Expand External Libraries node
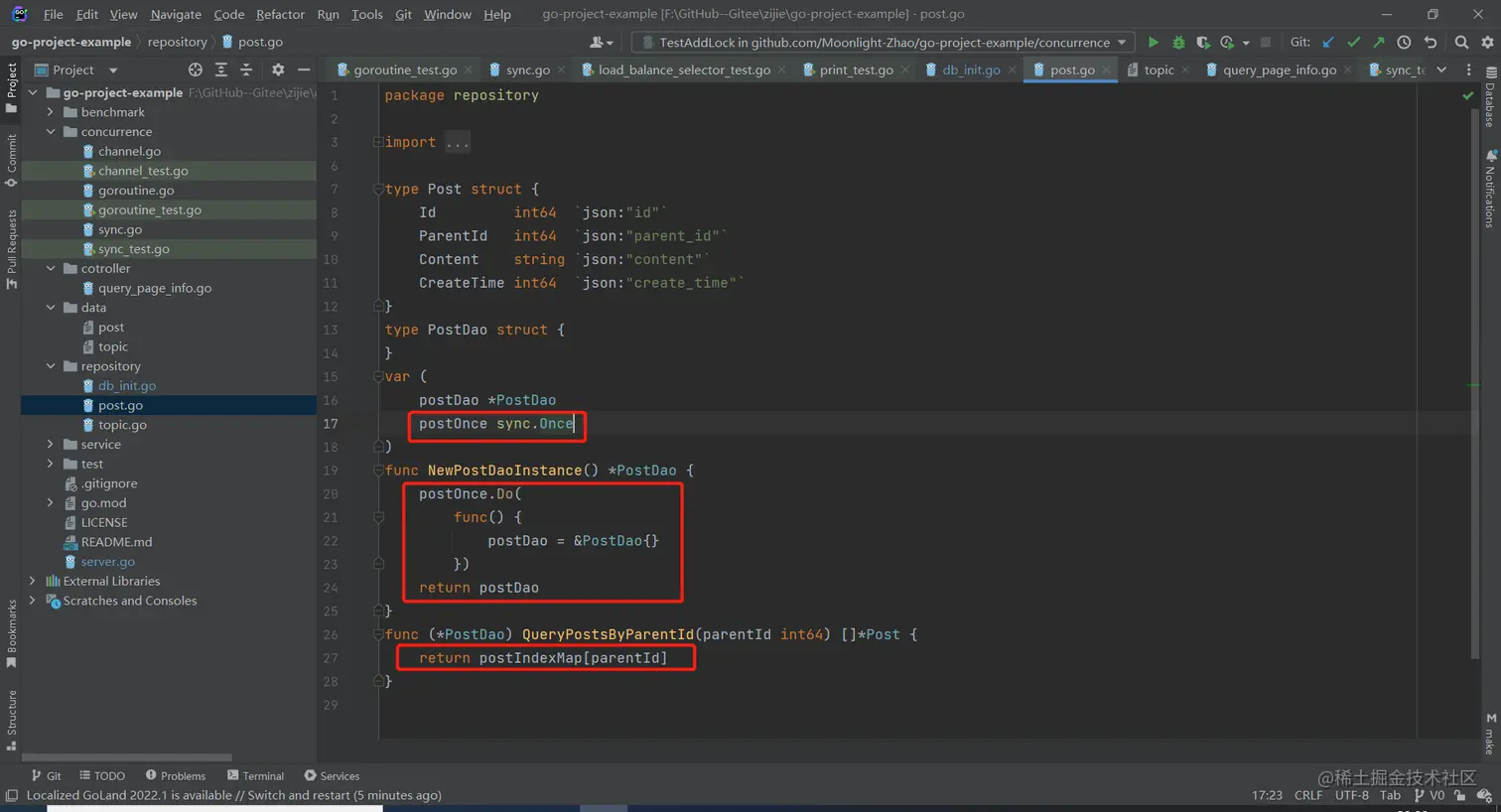 pos(33,582)
